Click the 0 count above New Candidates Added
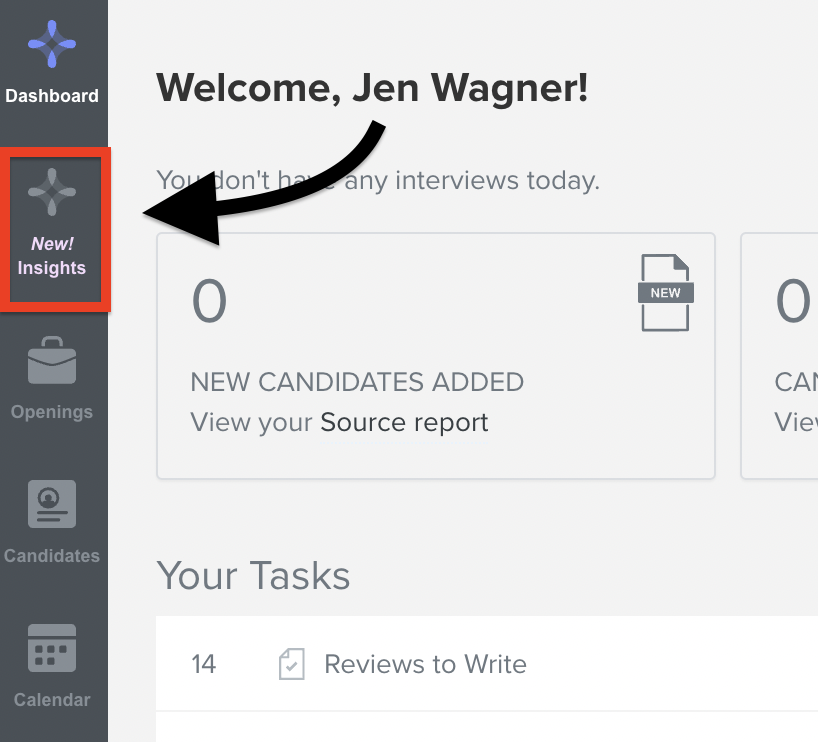Screen dimensions: 818x742 [x=209, y=301]
